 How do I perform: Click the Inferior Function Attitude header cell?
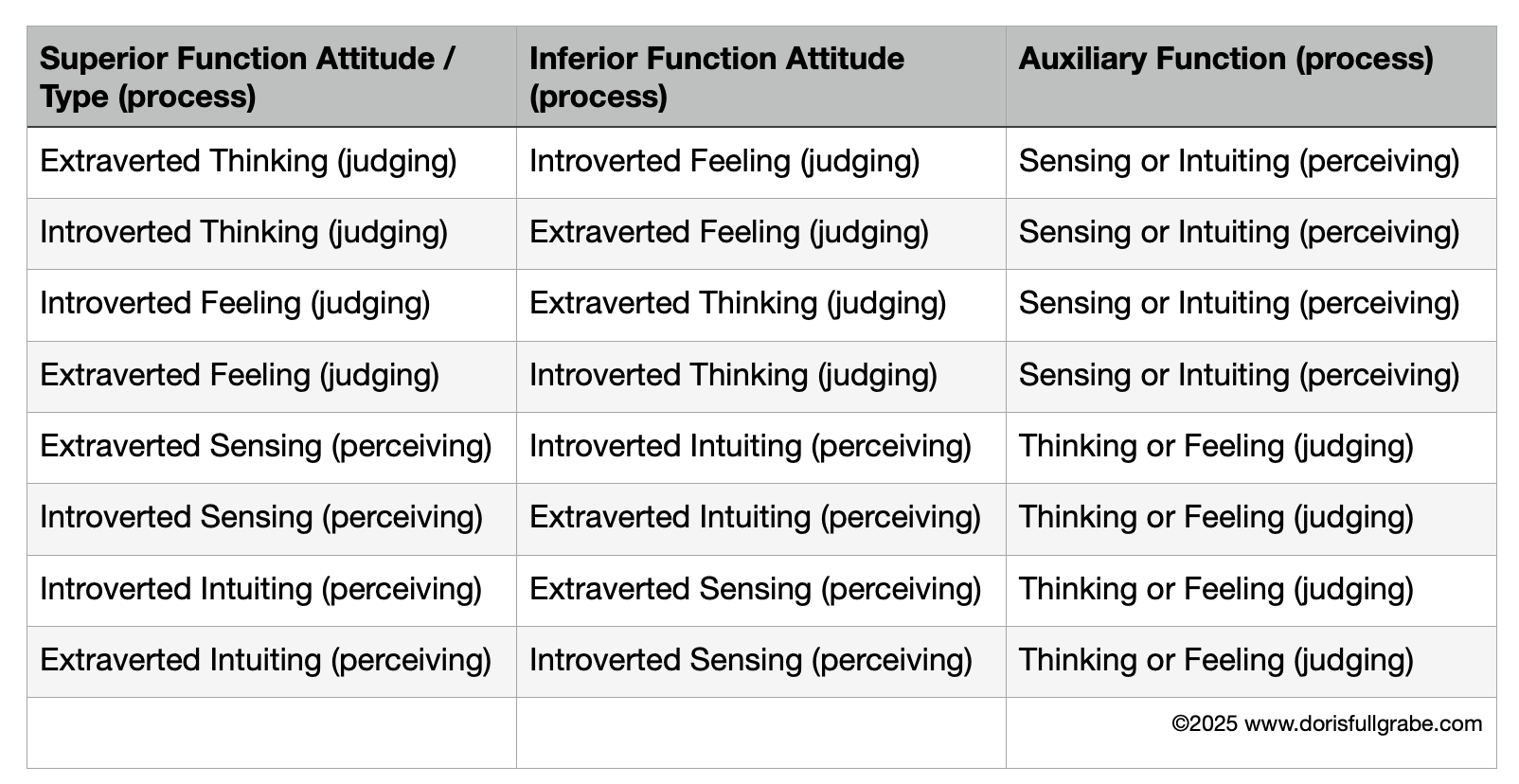point(760,77)
